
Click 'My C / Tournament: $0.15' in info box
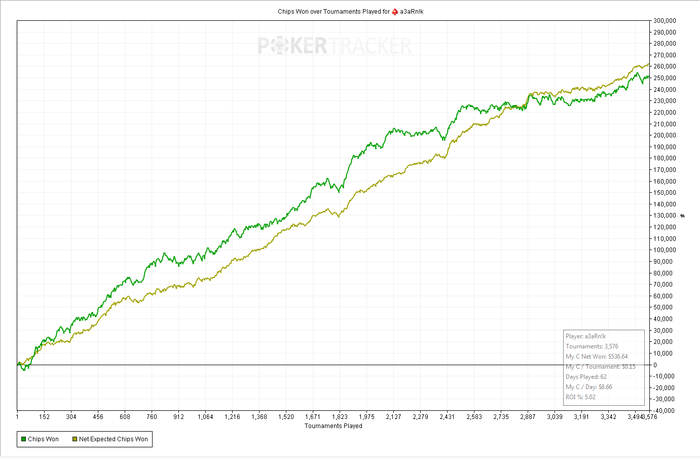(600, 366)
